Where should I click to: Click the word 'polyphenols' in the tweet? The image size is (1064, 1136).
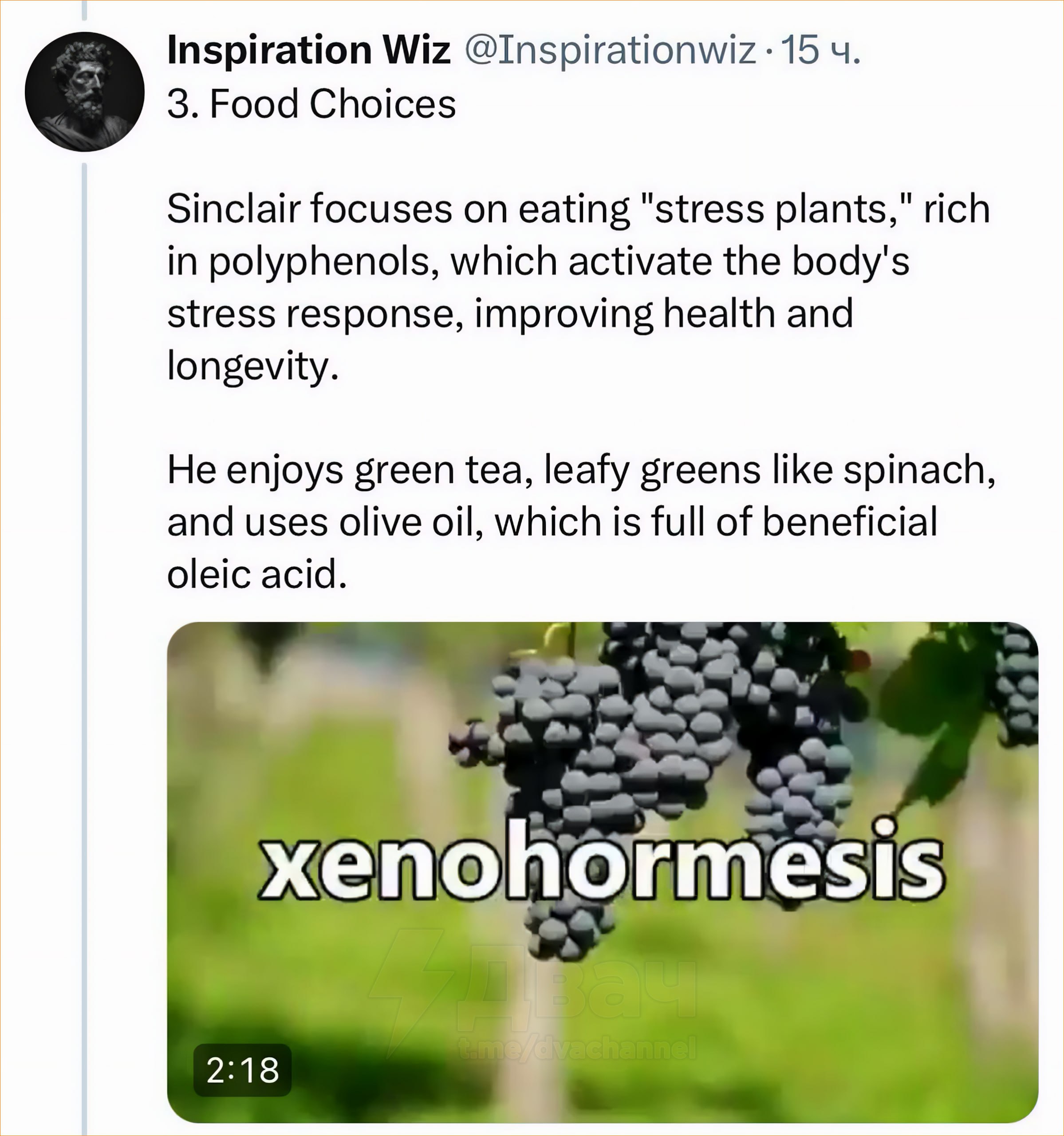[x=324, y=262]
